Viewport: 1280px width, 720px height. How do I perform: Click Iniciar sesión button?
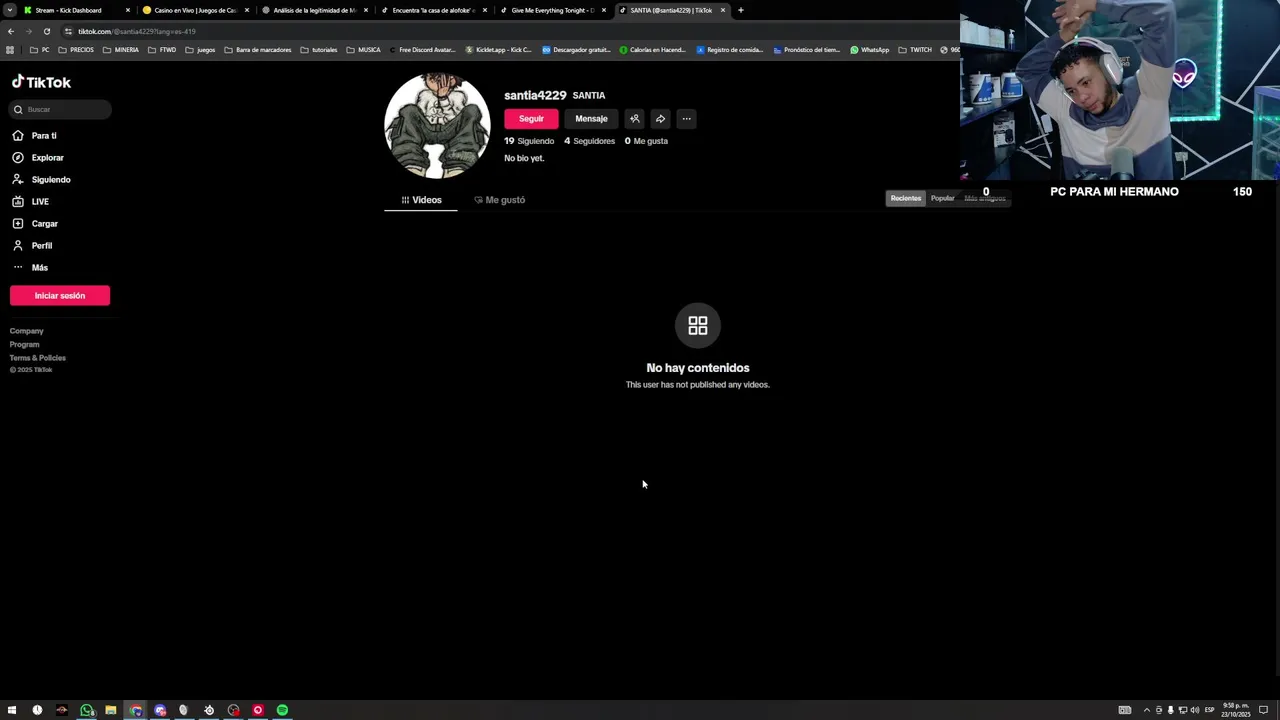tap(60, 295)
